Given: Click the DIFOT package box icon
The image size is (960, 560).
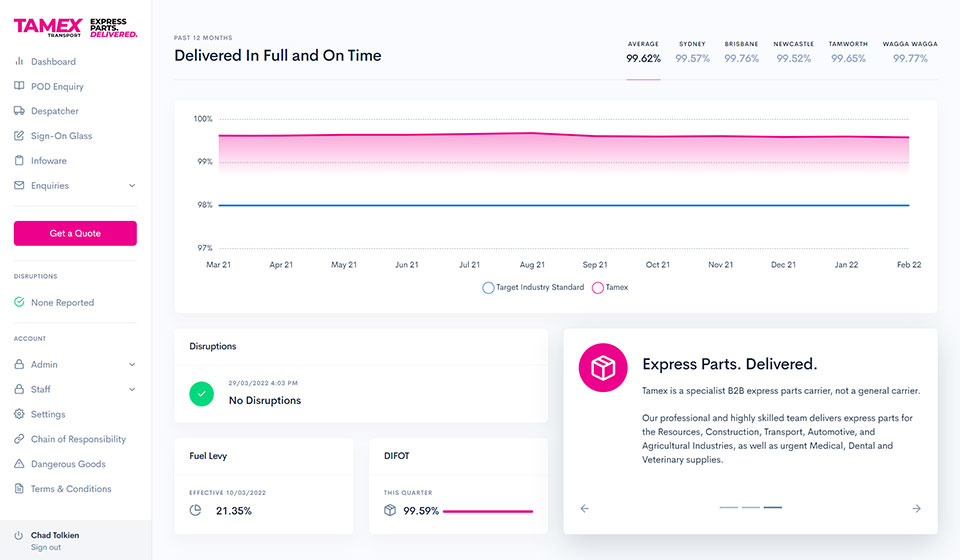Looking at the screenshot, I should pos(390,510).
